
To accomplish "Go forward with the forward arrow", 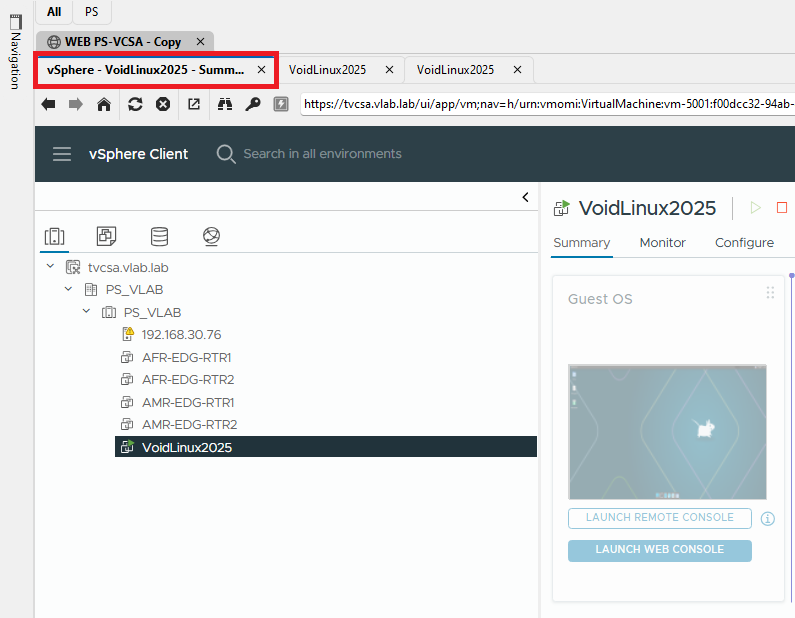I will pyautogui.click(x=76, y=104).
